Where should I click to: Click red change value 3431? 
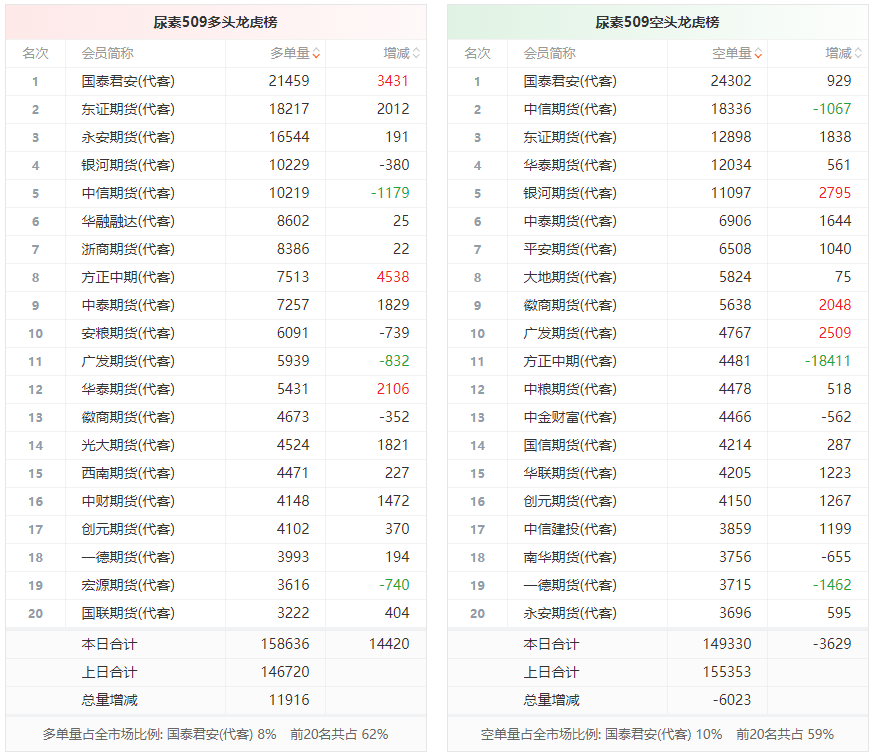(x=393, y=81)
